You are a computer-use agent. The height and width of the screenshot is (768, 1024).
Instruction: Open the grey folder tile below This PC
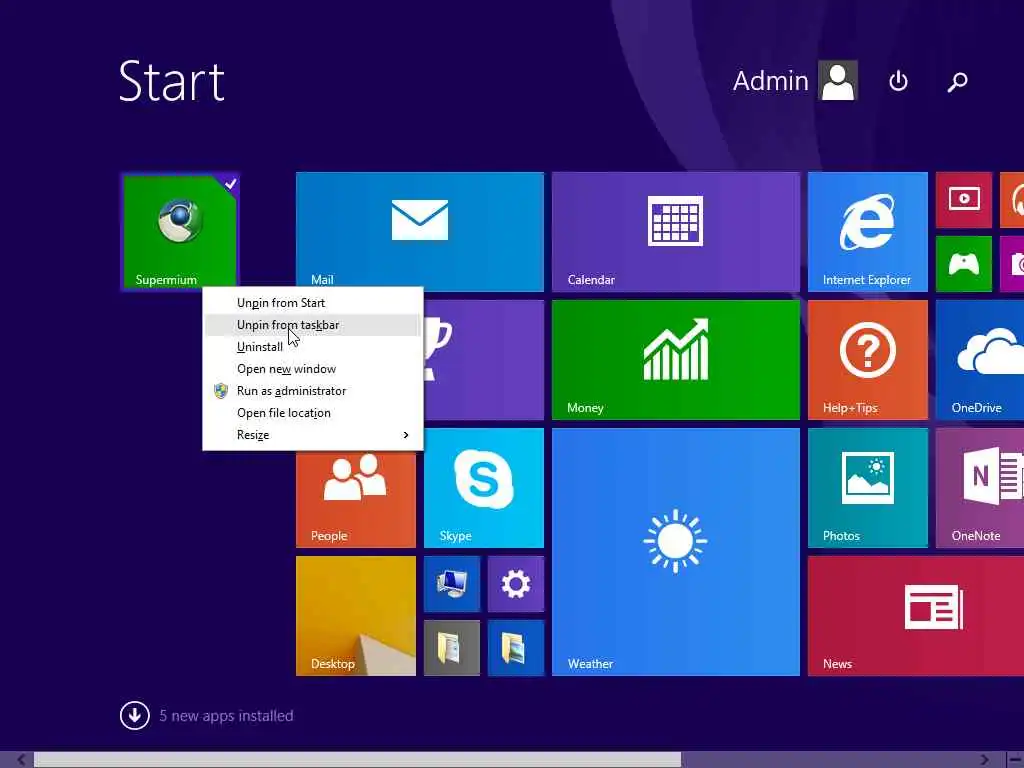(451, 648)
